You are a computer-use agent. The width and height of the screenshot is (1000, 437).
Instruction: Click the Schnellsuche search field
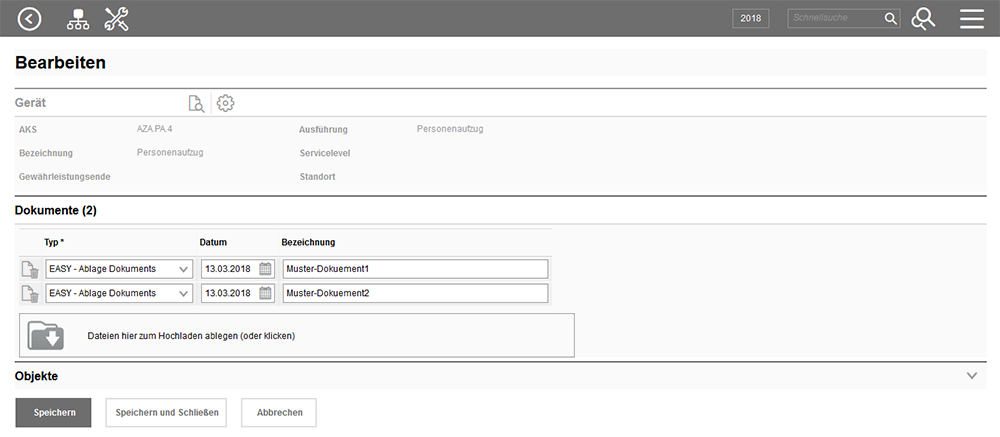(834, 18)
